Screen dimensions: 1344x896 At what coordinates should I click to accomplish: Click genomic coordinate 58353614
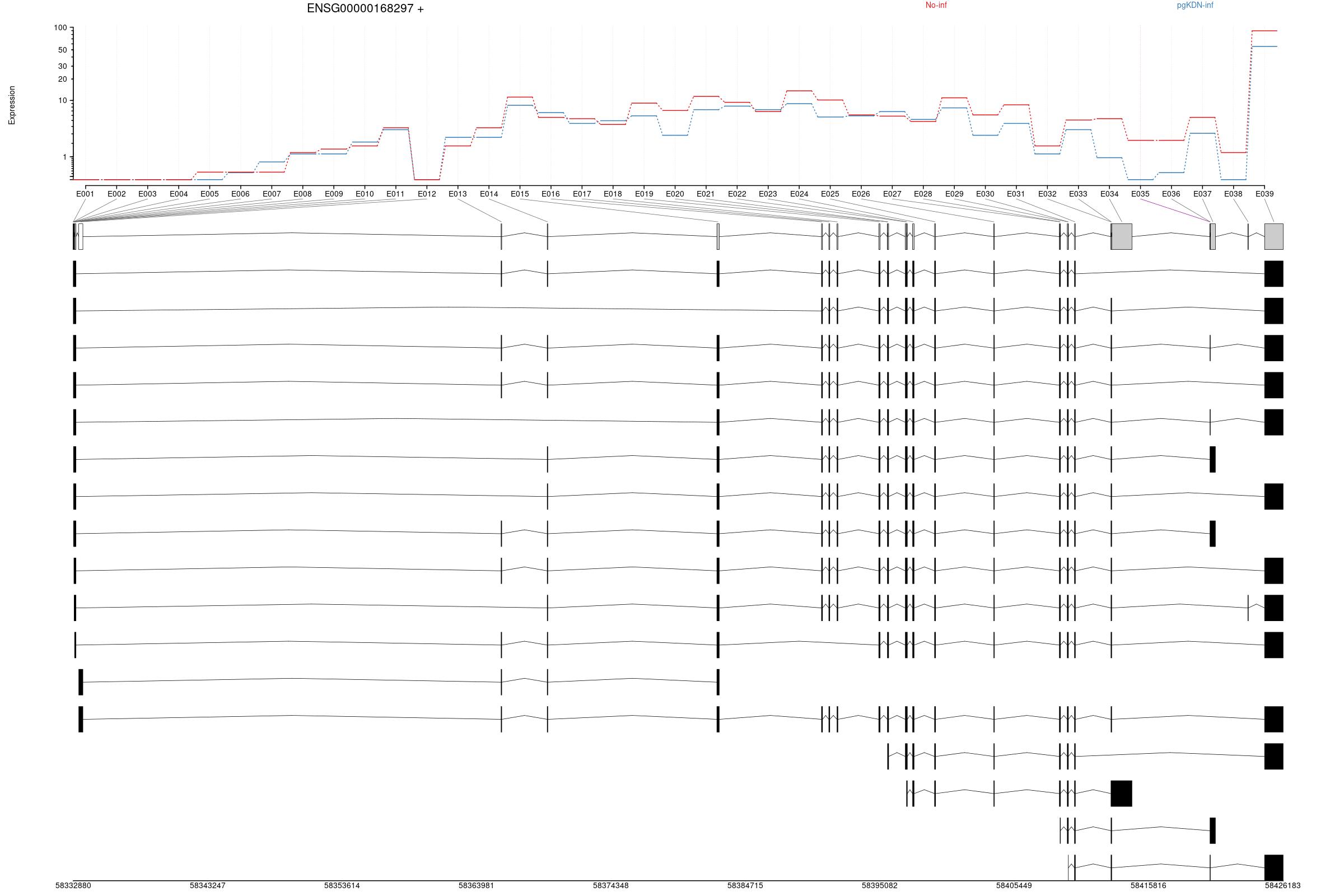[342, 886]
